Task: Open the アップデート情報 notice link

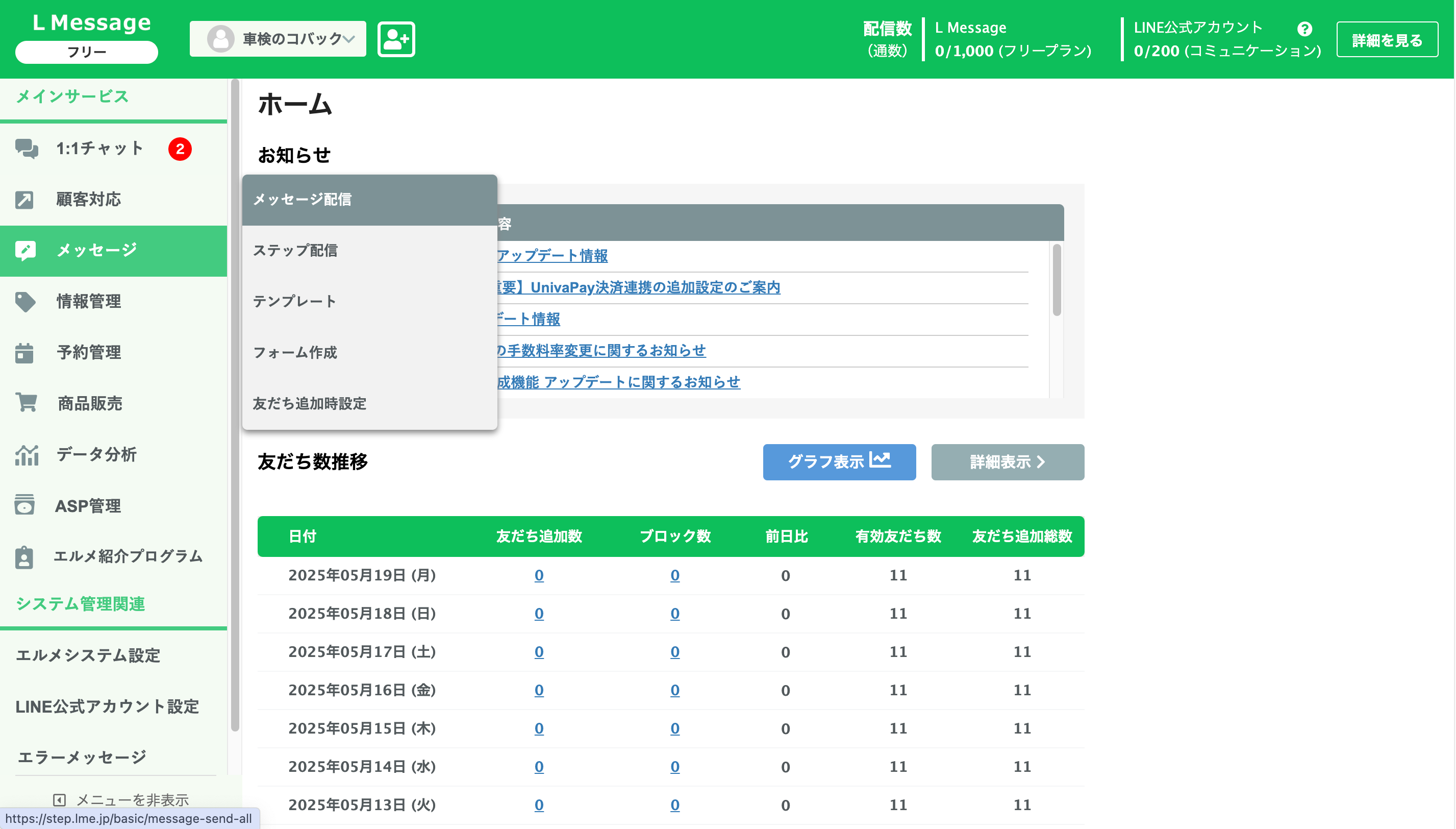Action: tap(552, 256)
